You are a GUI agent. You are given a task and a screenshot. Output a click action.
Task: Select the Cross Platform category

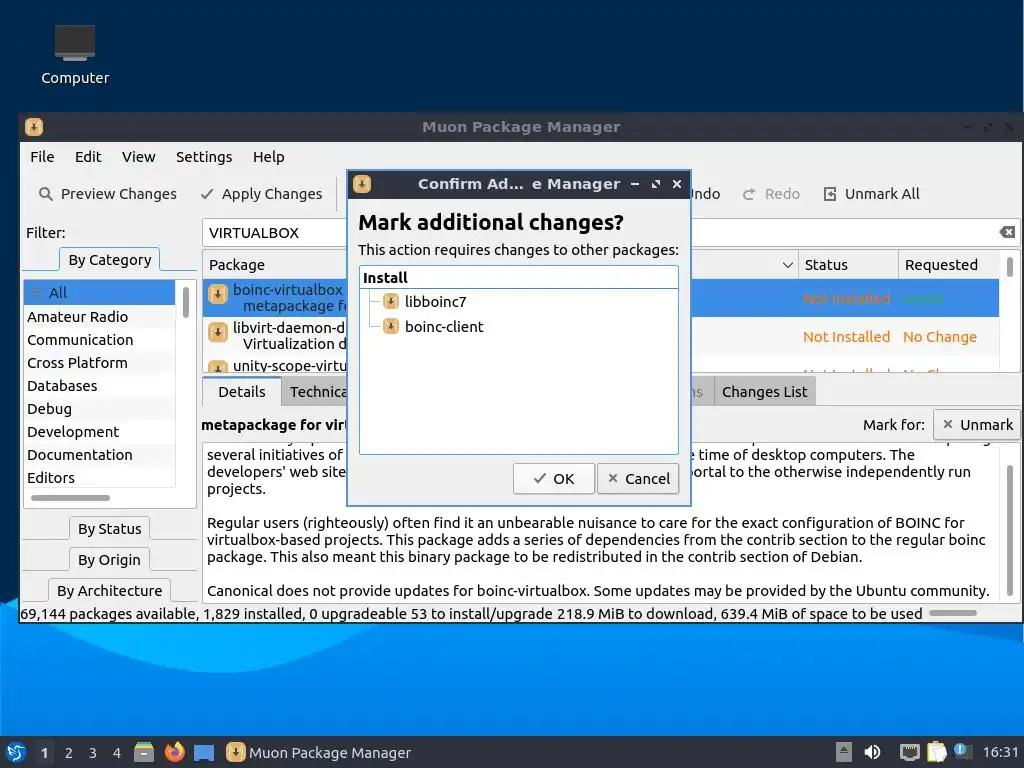(99, 362)
